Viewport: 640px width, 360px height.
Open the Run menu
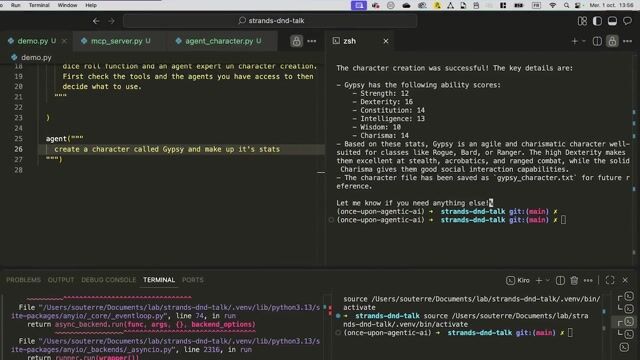click(16, 5)
